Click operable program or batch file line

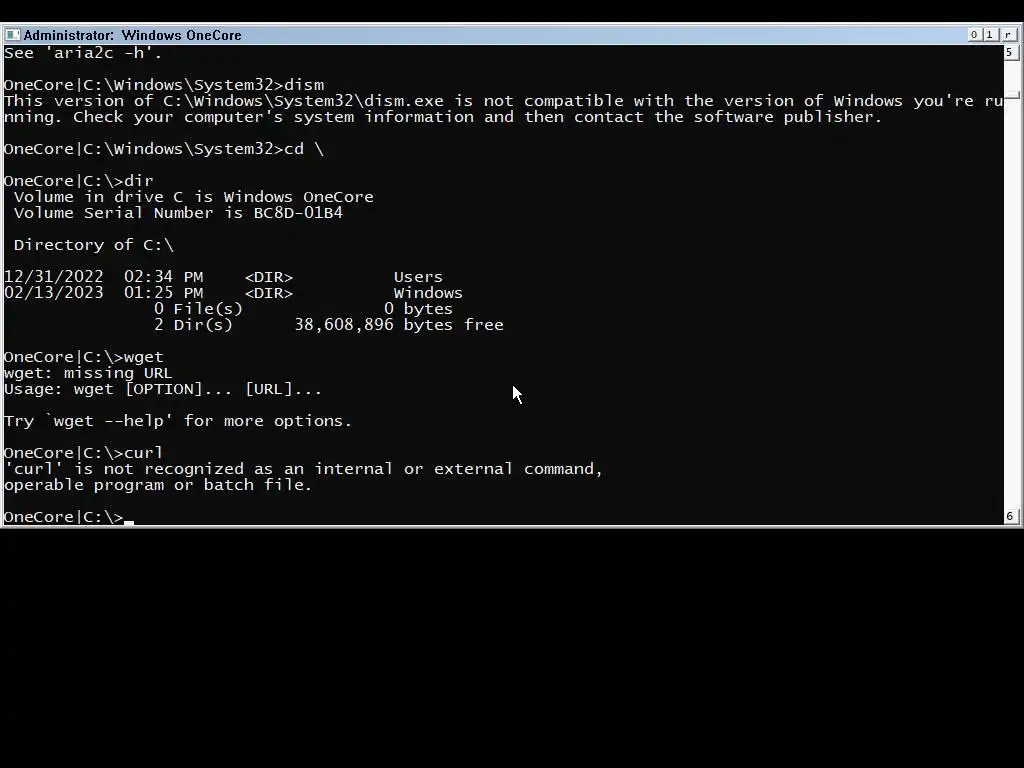[x=158, y=485]
